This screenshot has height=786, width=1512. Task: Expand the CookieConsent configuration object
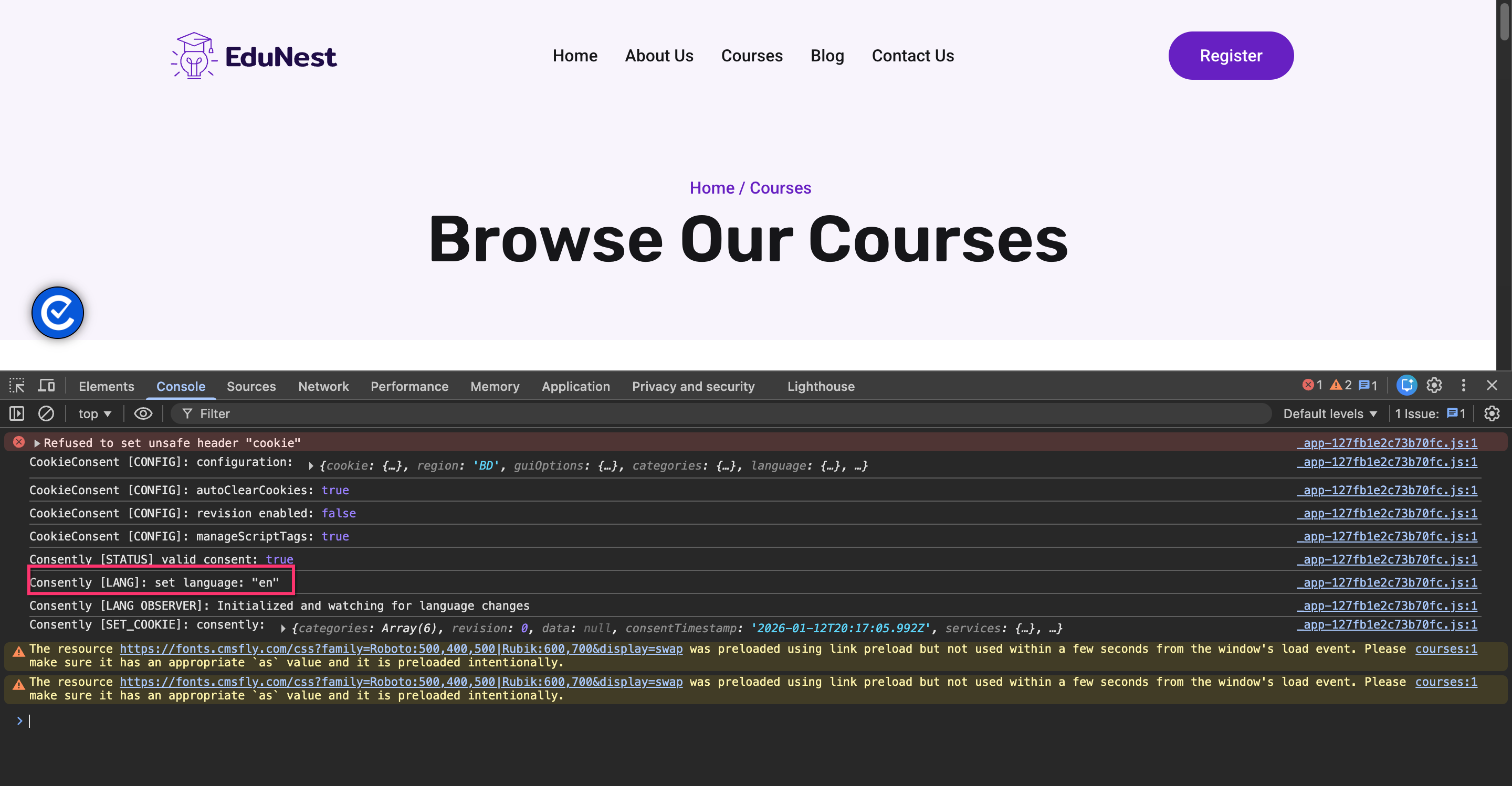310,466
